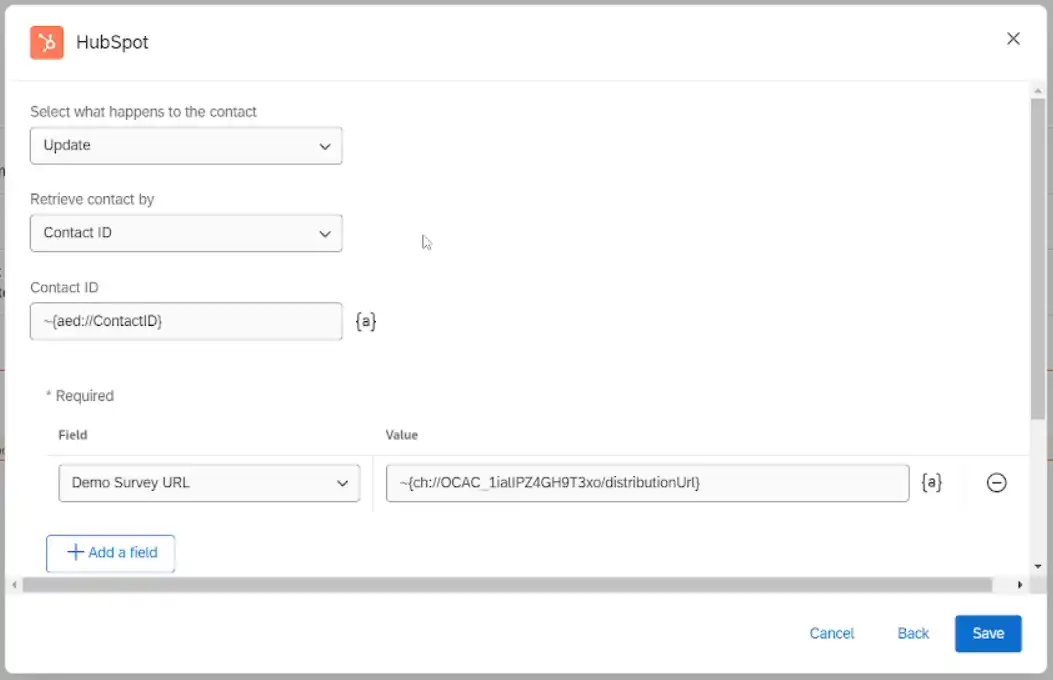Go Back to the previous step
This screenshot has height=680, width=1053.
(x=913, y=633)
